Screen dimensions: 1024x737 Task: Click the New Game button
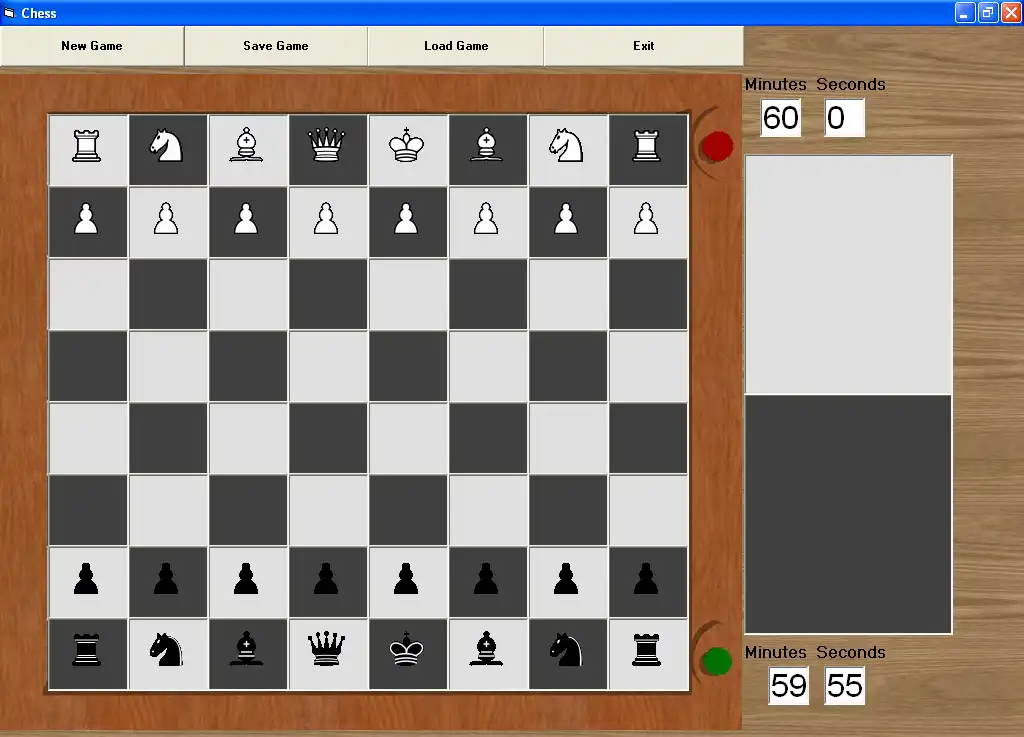click(92, 46)
